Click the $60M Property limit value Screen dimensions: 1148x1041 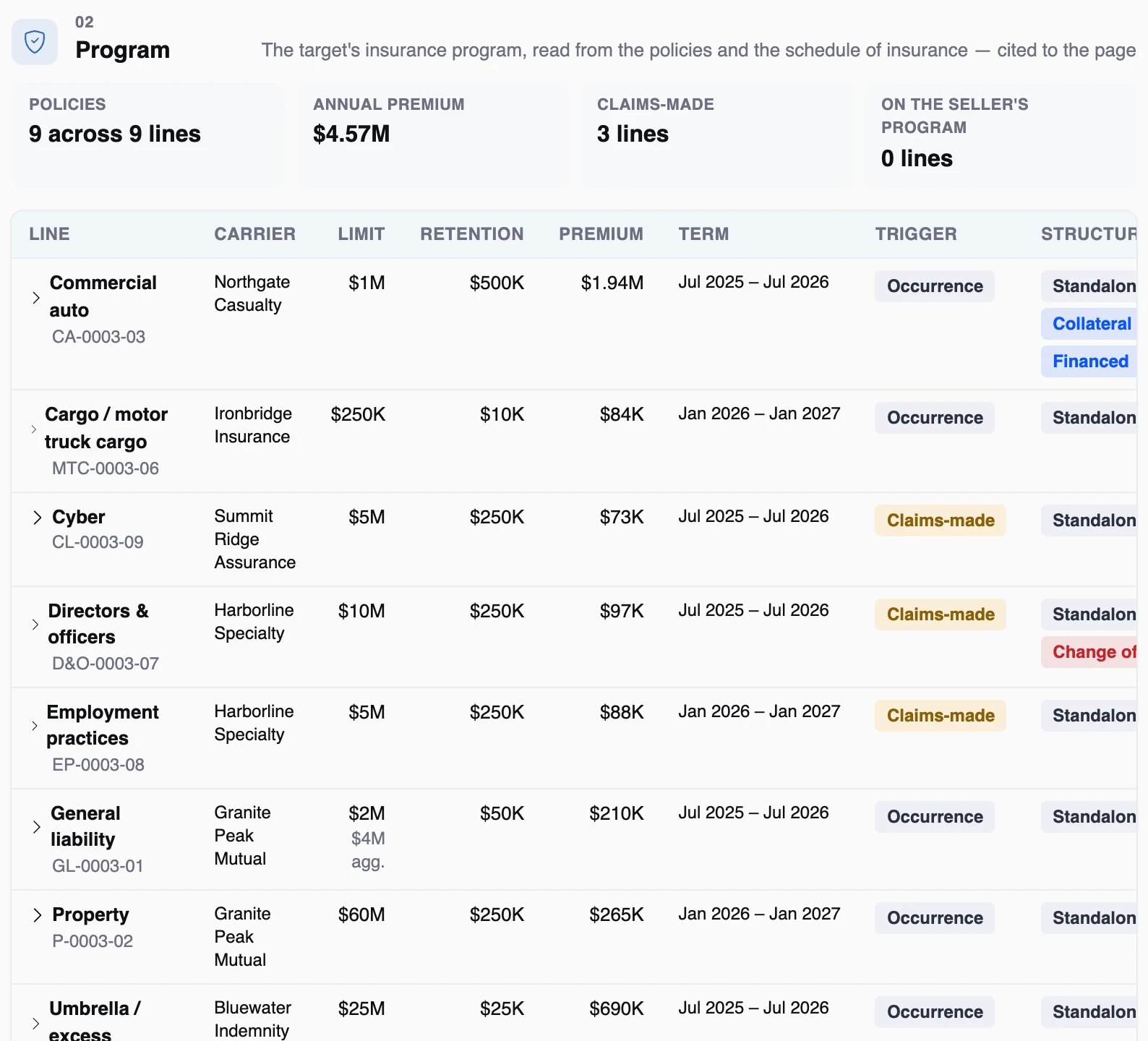(x=361, y=914)
